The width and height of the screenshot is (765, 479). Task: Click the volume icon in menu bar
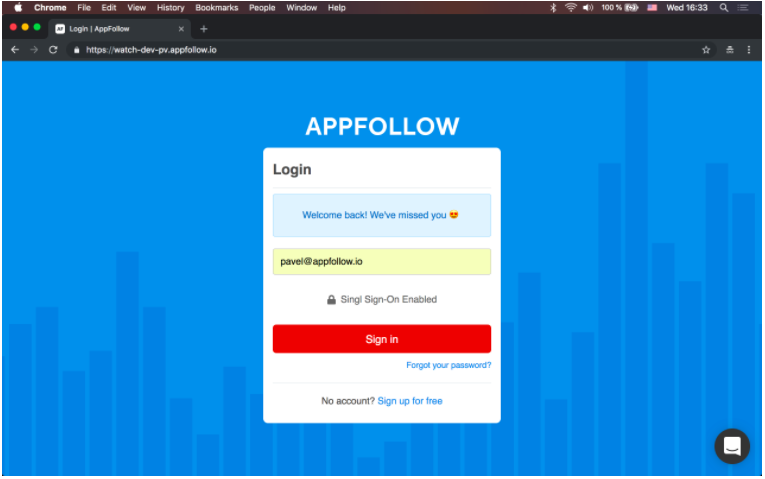point(588,8)
